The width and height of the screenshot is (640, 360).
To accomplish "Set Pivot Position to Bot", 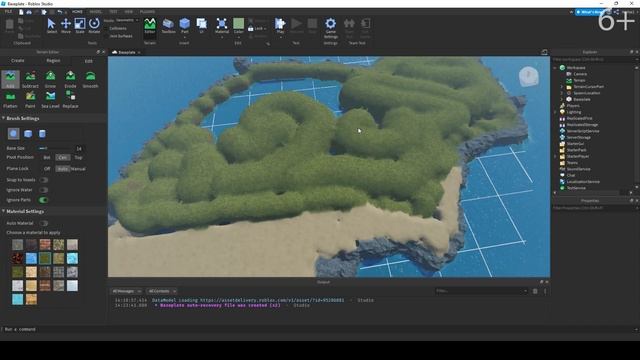I will (x=47, y=158).
